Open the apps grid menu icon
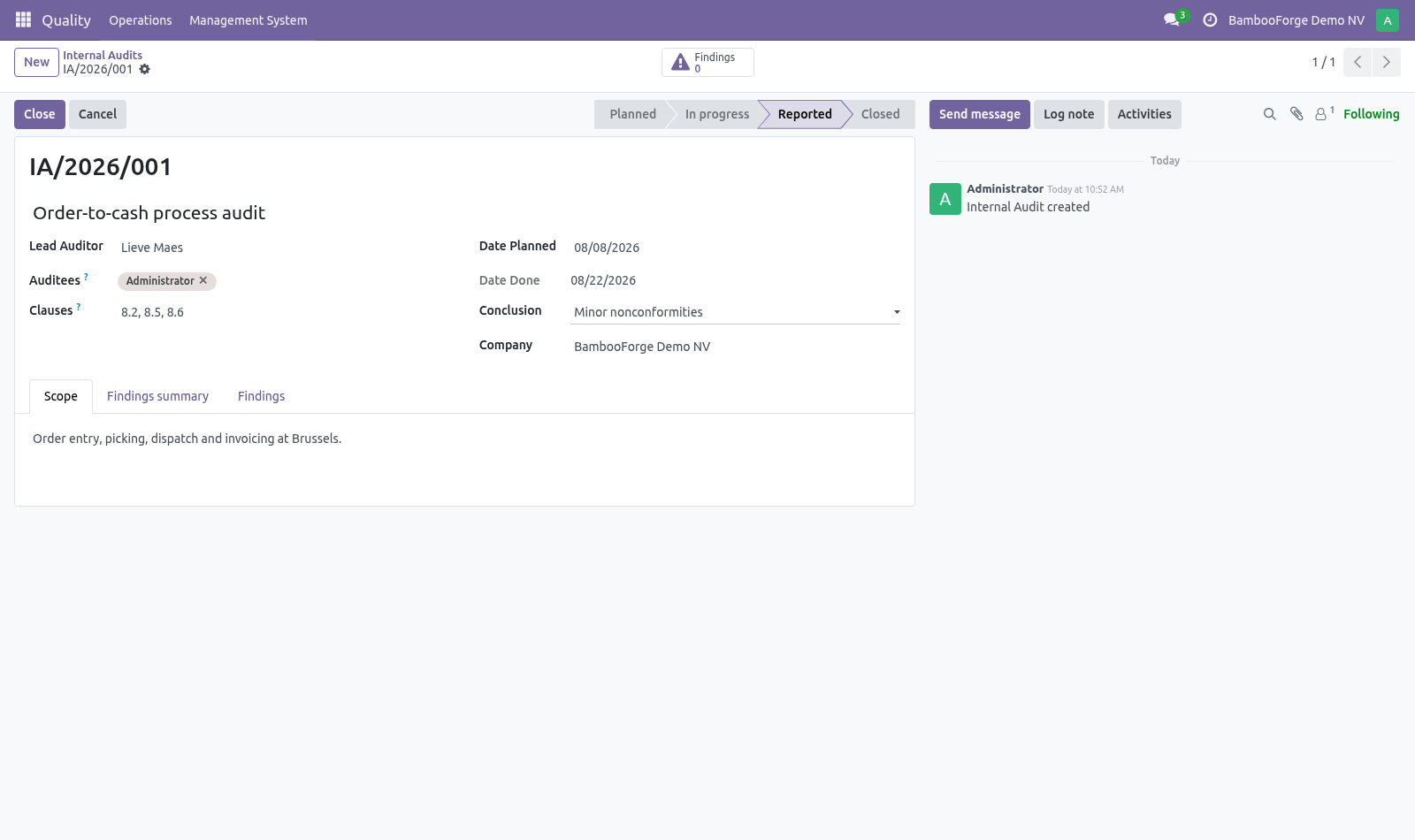The image size is (1415, 840). (23, 19)
